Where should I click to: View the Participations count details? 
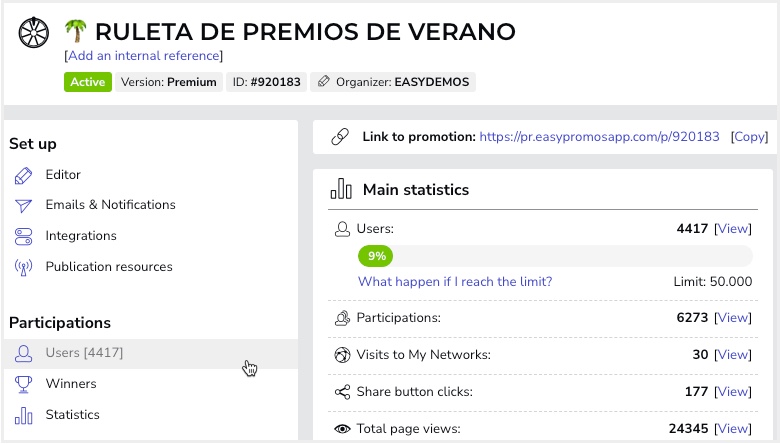(733, 318)
